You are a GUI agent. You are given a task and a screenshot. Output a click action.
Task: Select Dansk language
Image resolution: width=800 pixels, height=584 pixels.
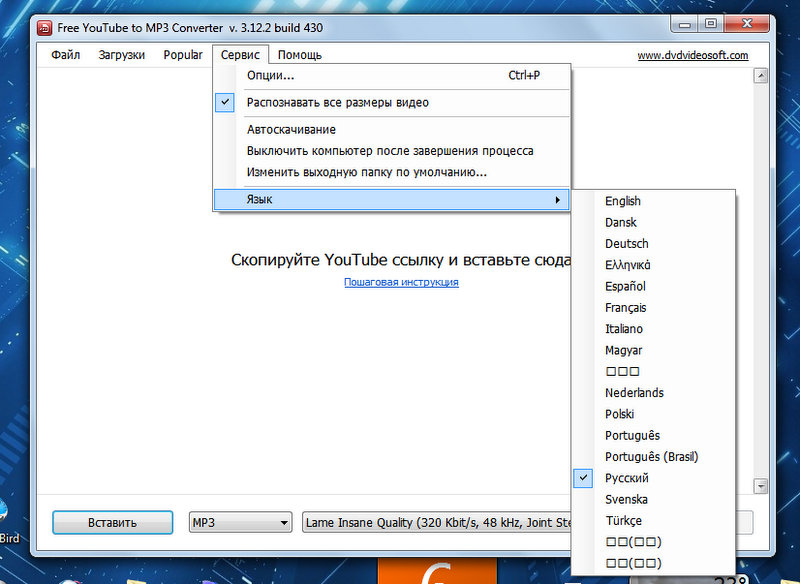coord(654,222)
